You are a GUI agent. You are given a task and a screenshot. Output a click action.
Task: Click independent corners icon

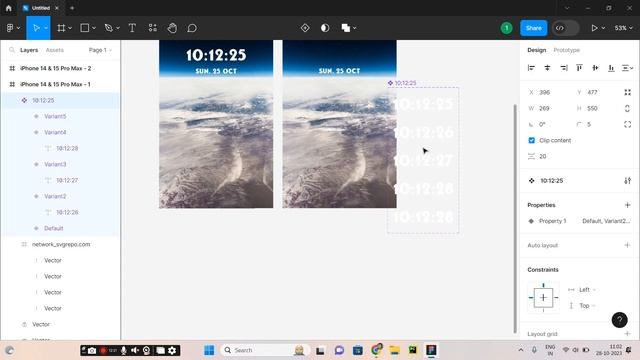tap(627, 124)
